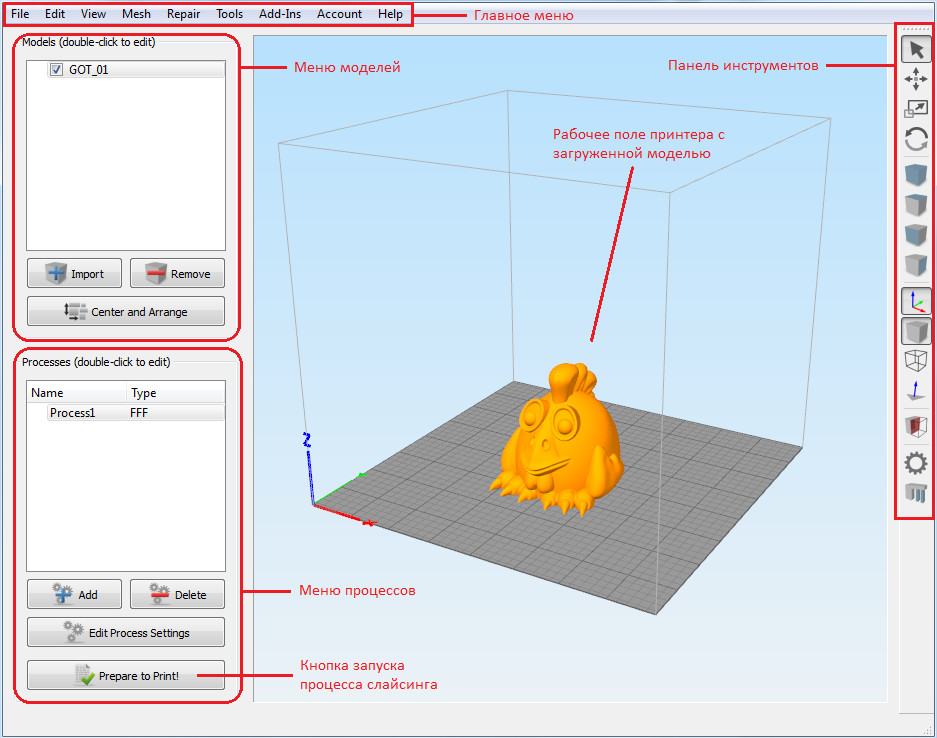This screenshot has height=738, width=937.
Task: Toggle solid model rendering
Action: [916, 331]
